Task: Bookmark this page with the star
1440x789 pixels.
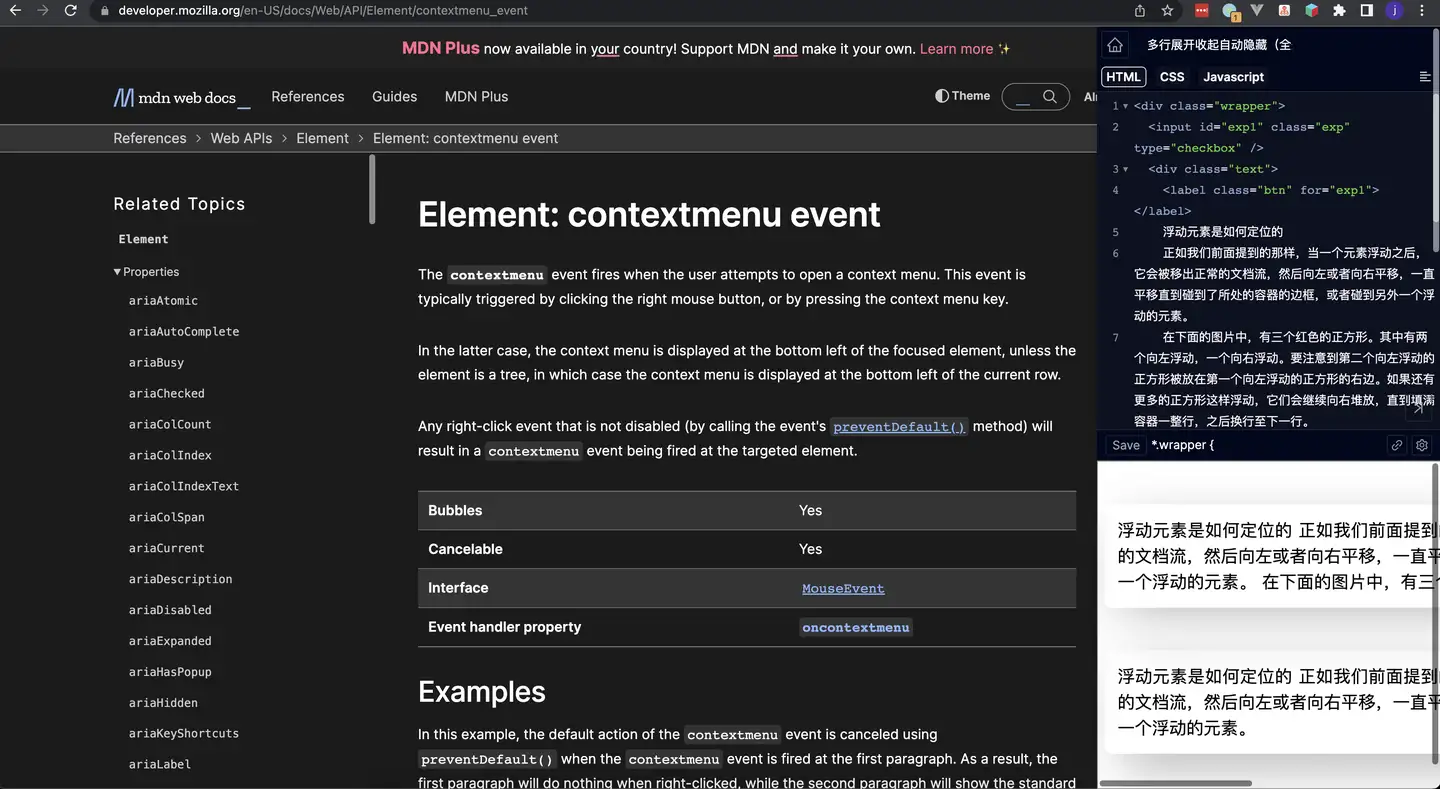Action: (1167, 10)
